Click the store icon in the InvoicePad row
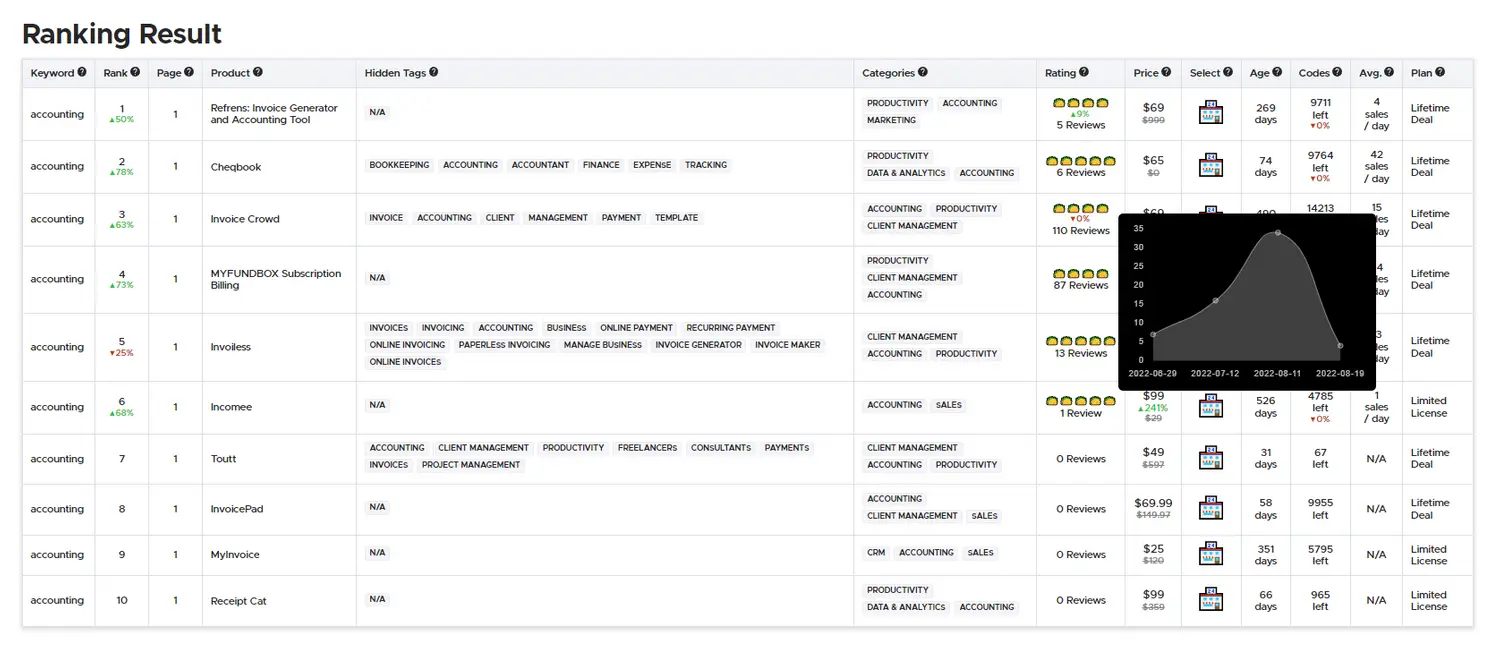Screen dimensions: 1500x652 tap(1210, 509)
